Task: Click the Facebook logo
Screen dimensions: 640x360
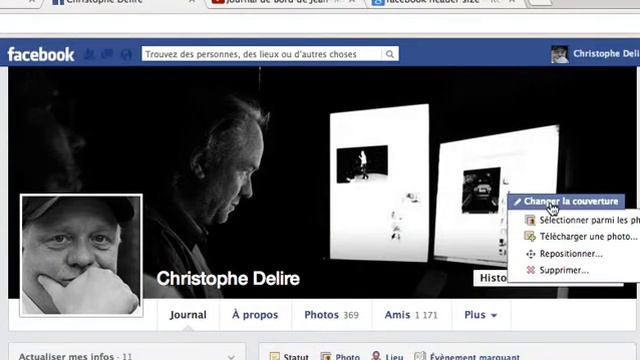Action: [41, 54]
